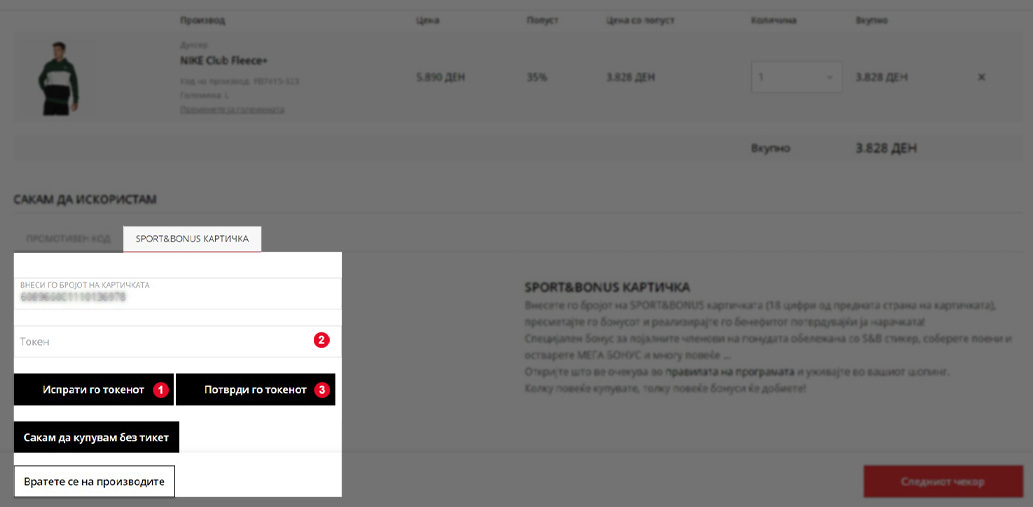
Task: Go back via Вратете се на производите
Action: pyautogui.click(x=94, y=481)
